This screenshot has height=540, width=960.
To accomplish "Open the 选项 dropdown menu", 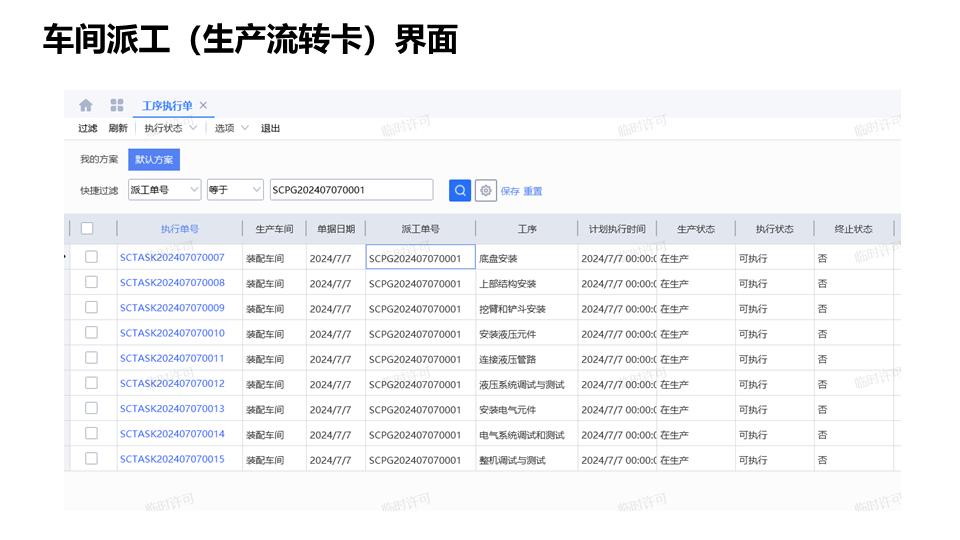I will pos(231,128).
